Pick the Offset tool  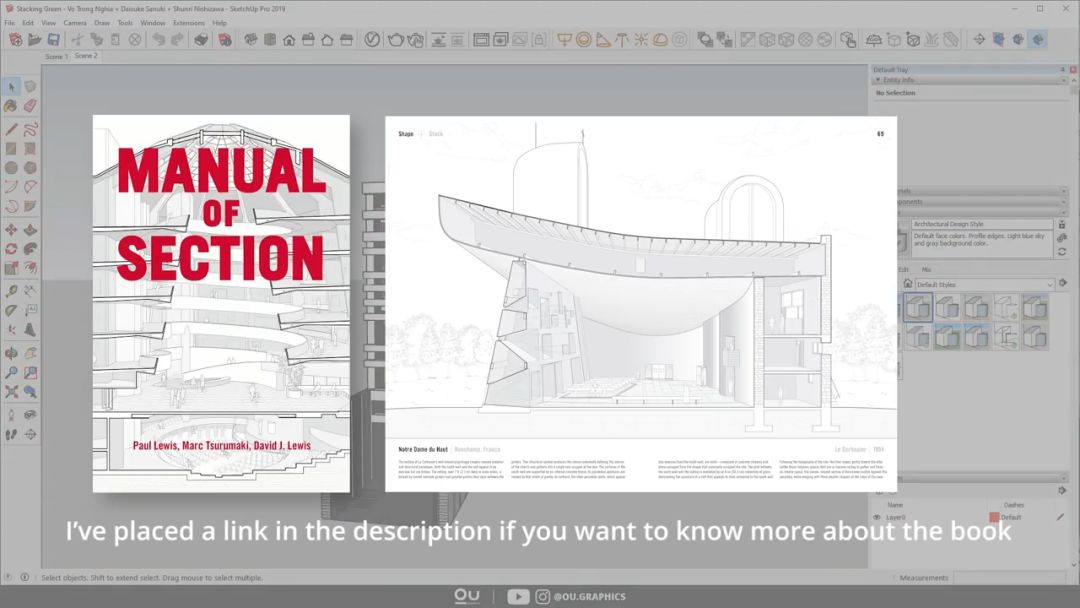click(30, 268)
